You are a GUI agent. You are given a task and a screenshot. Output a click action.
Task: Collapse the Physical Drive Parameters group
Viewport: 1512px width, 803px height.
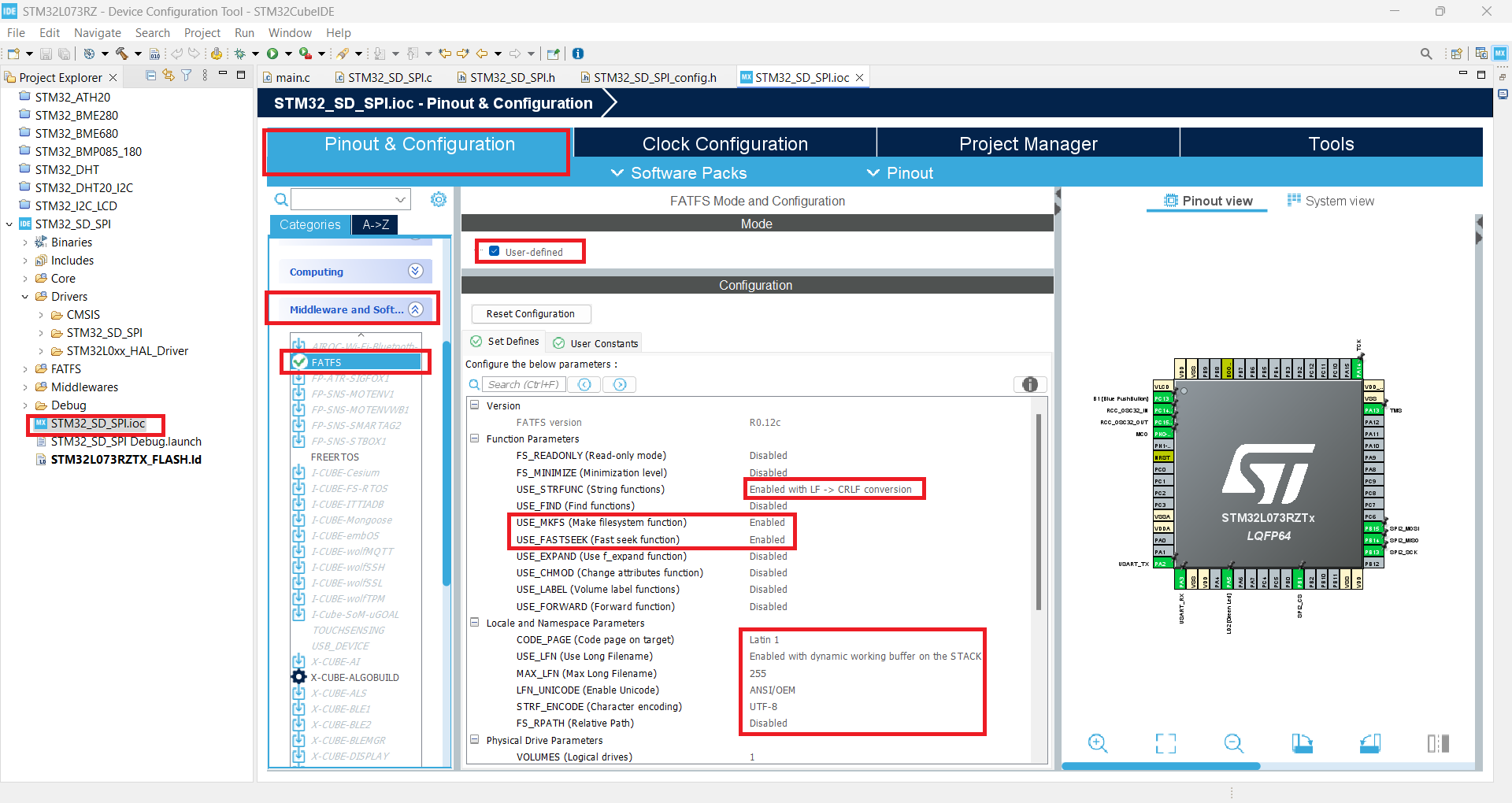click(x=475, y=739)
